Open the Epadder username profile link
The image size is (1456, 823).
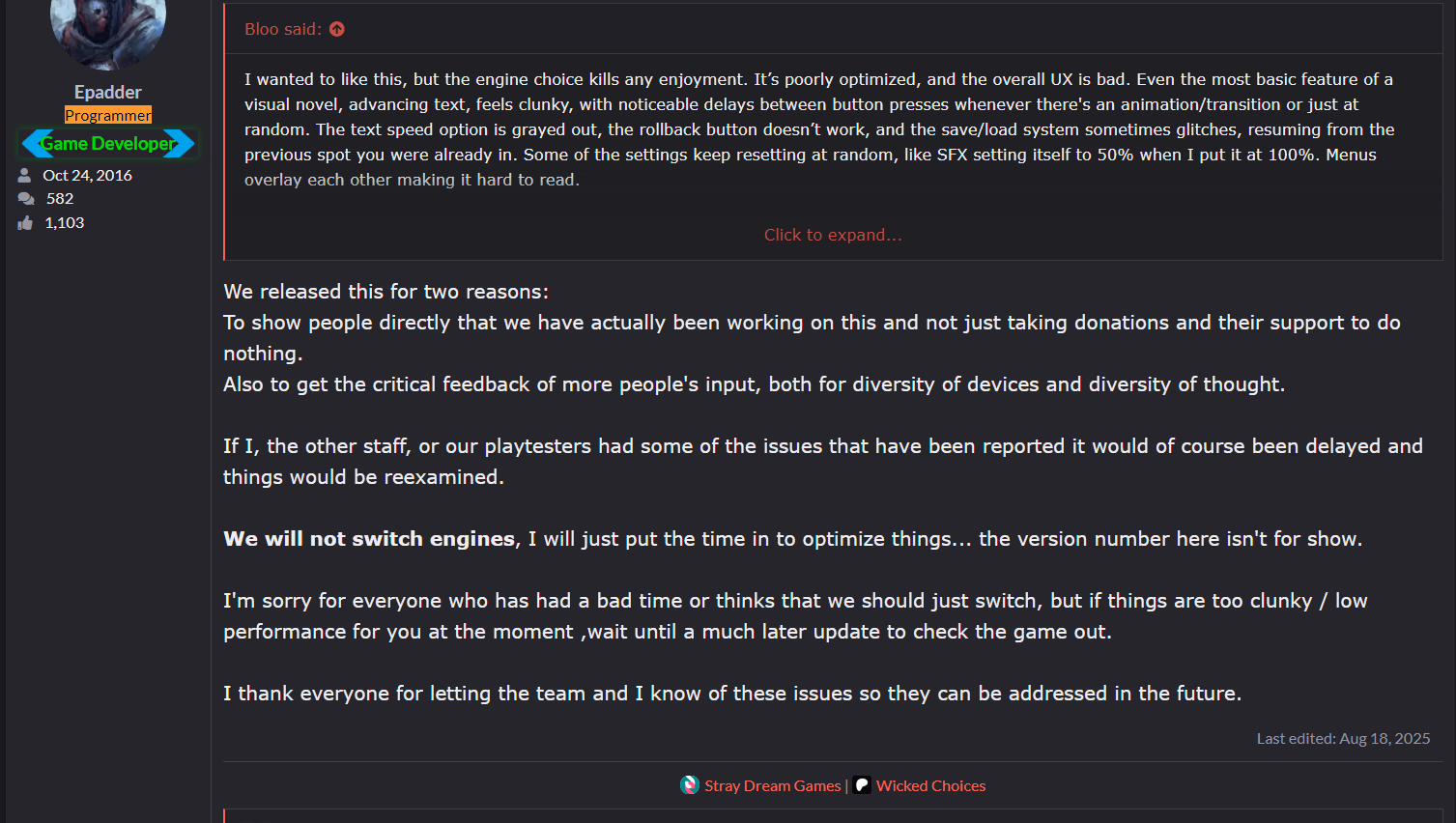[x=108, y=92]
